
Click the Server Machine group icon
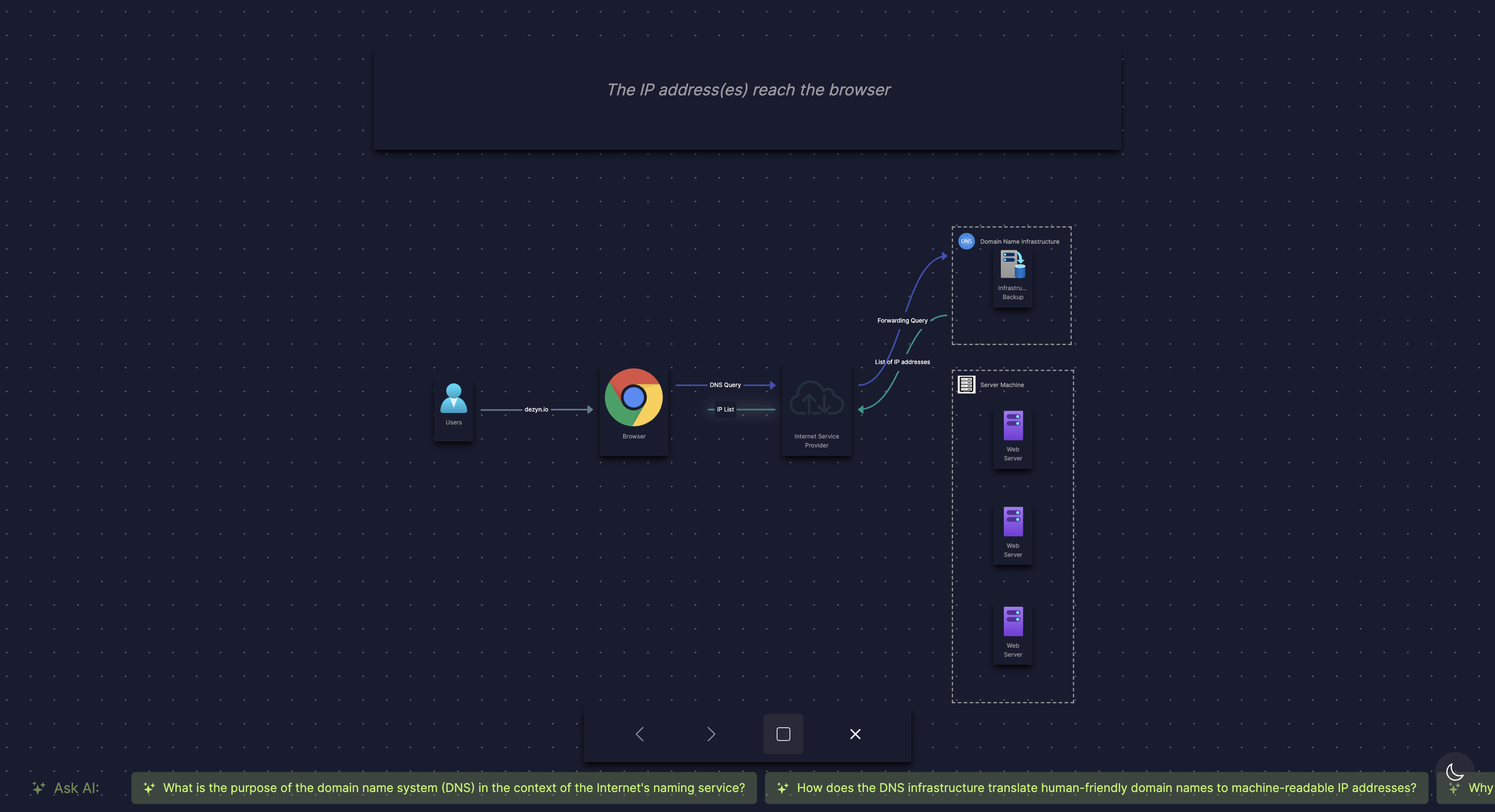[966, 385]
